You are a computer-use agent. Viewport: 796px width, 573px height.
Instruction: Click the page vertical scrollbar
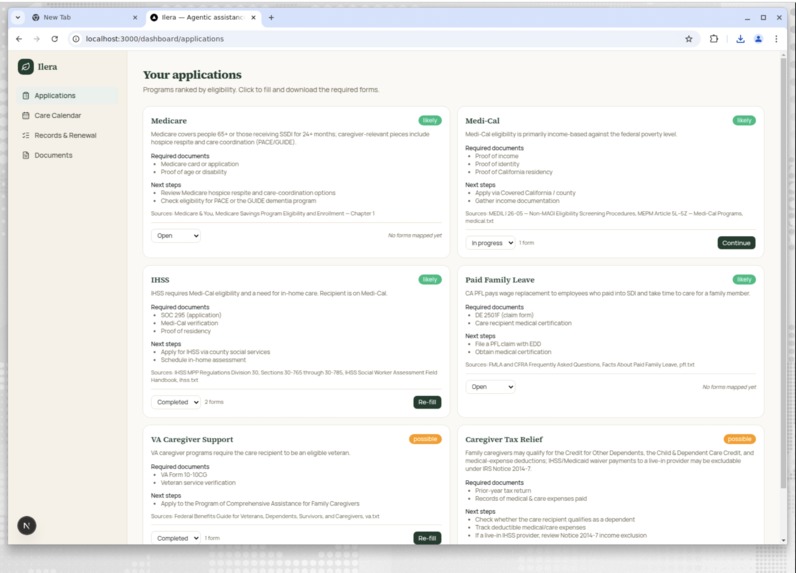(784, 274)
